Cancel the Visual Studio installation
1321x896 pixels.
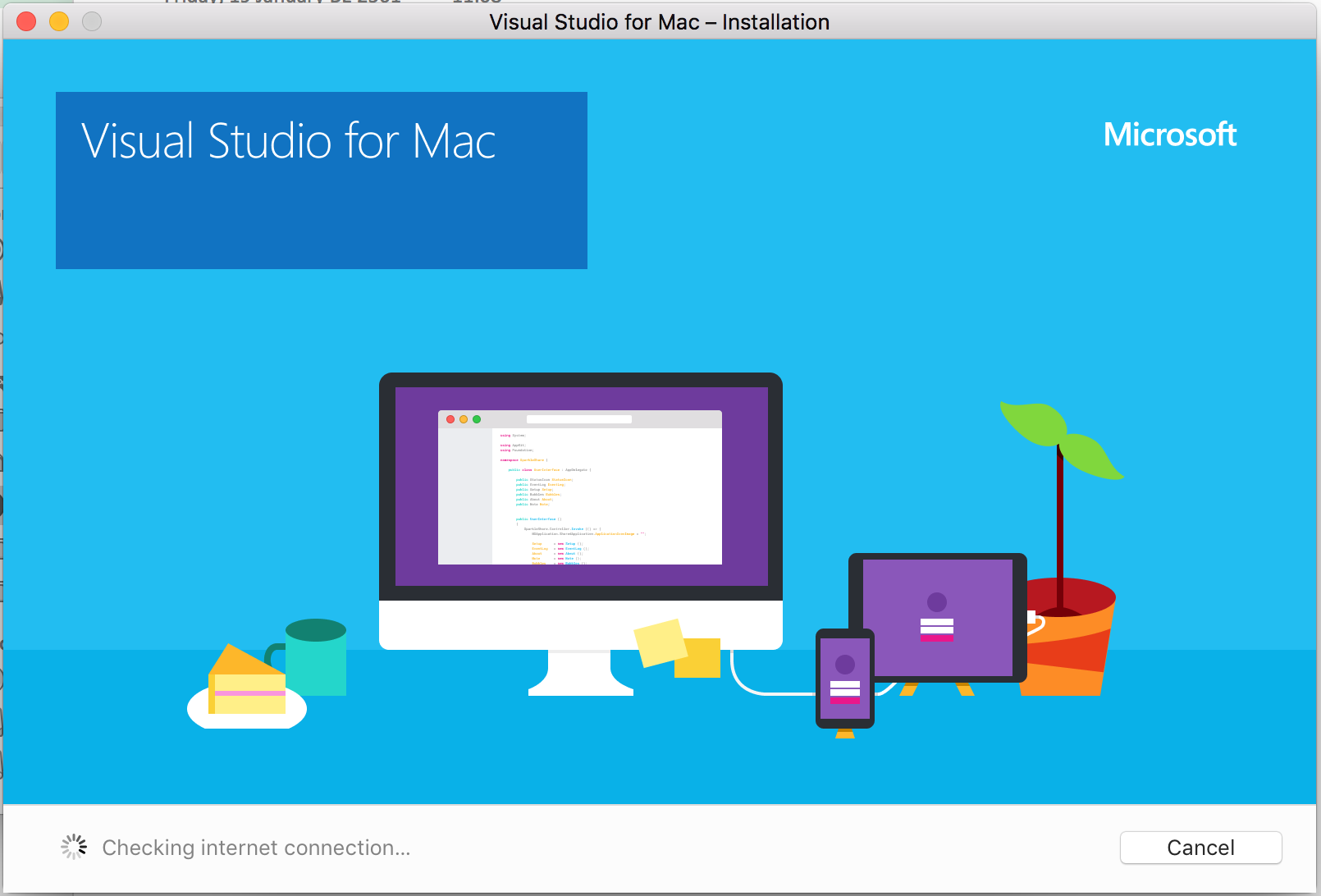point(1200,848)
